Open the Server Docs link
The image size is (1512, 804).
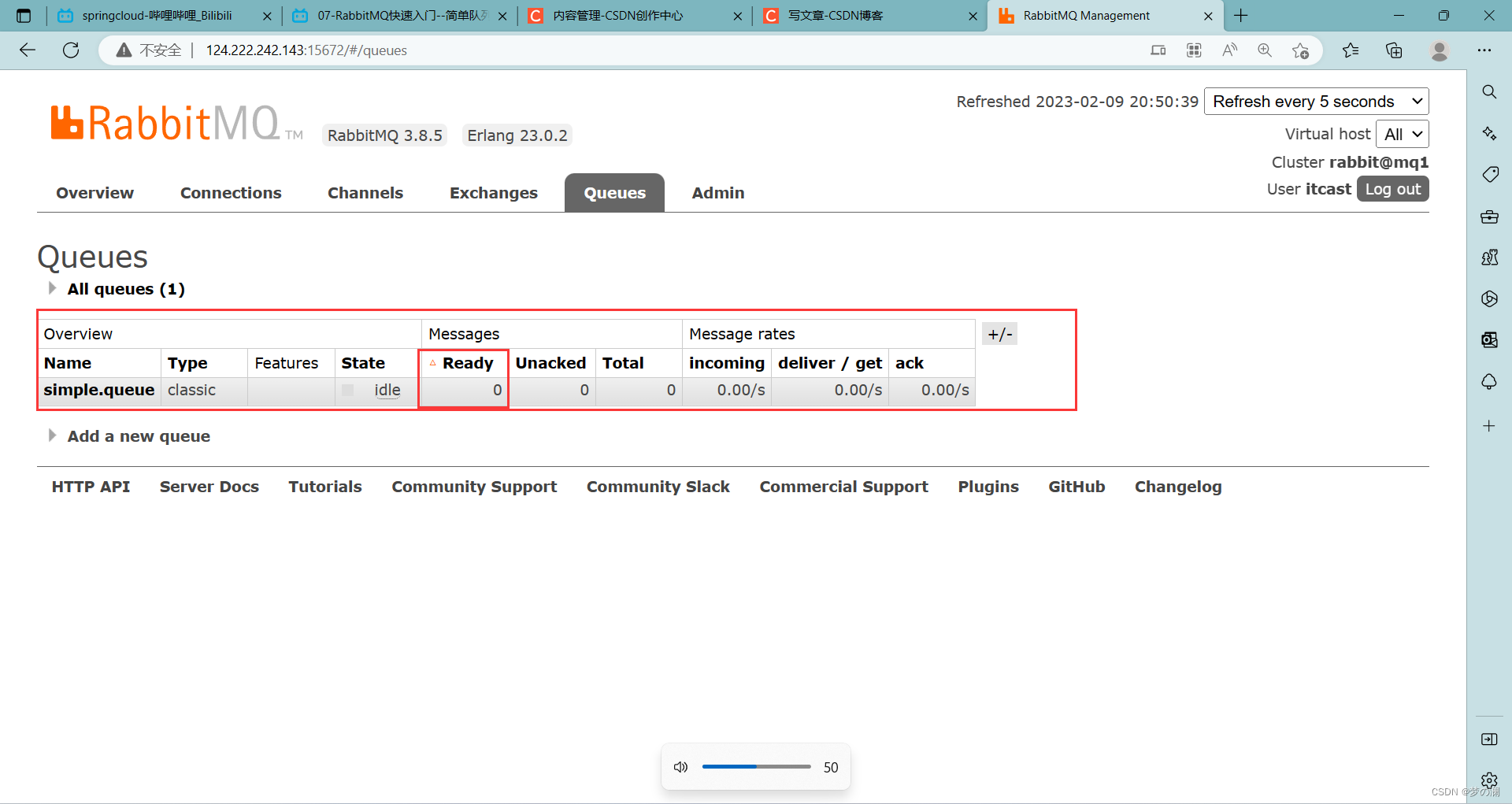click(209, 487)
